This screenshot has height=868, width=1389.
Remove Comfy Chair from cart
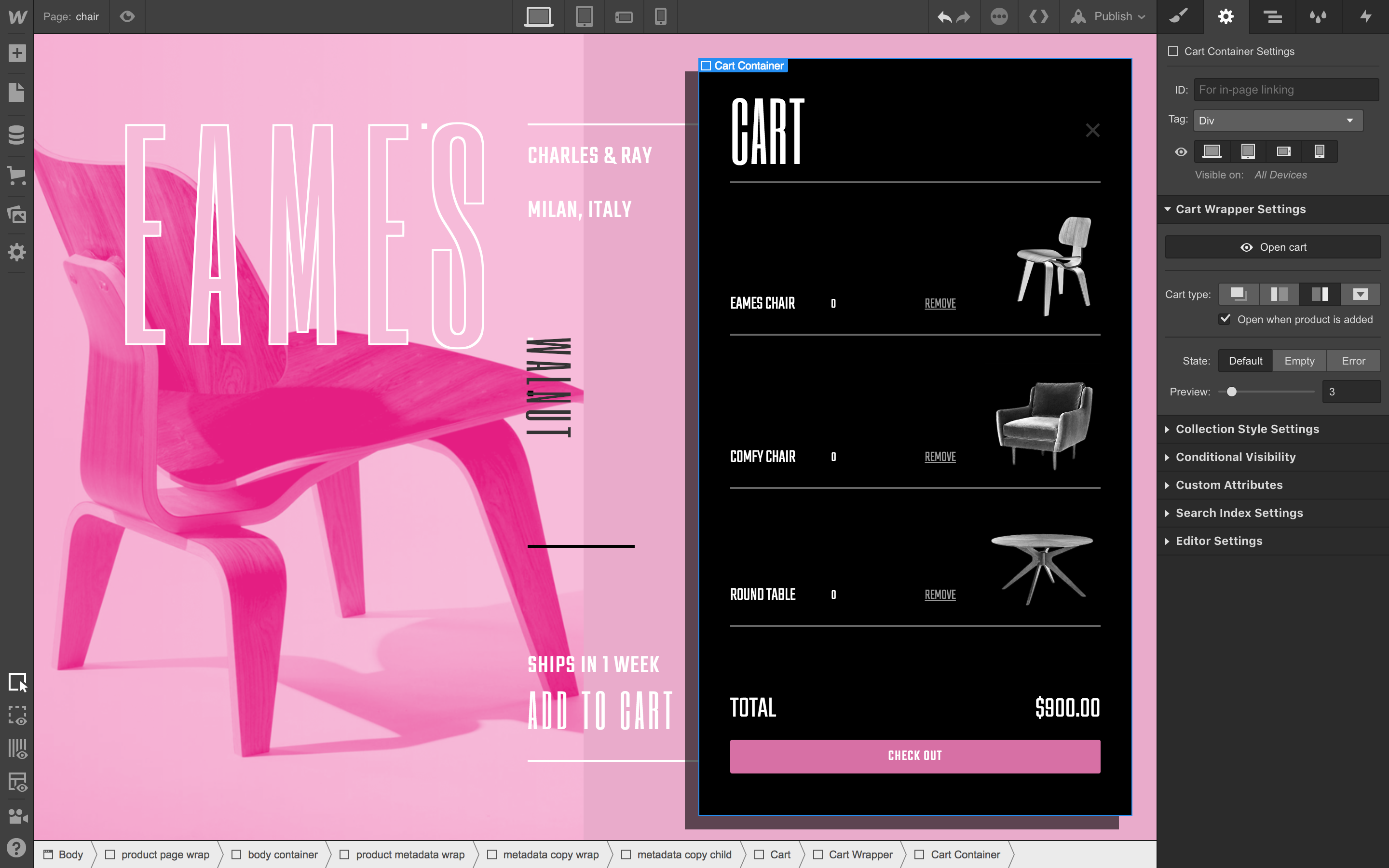click(x=940, y=457)
